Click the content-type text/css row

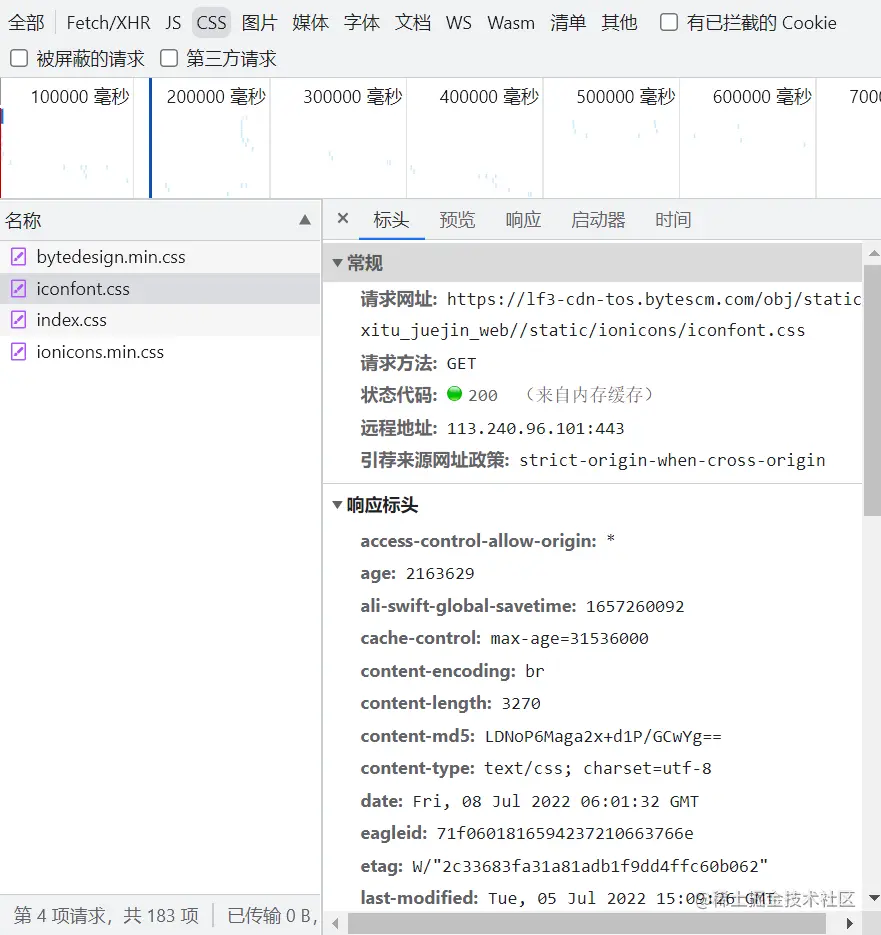(x=536, y=768)
